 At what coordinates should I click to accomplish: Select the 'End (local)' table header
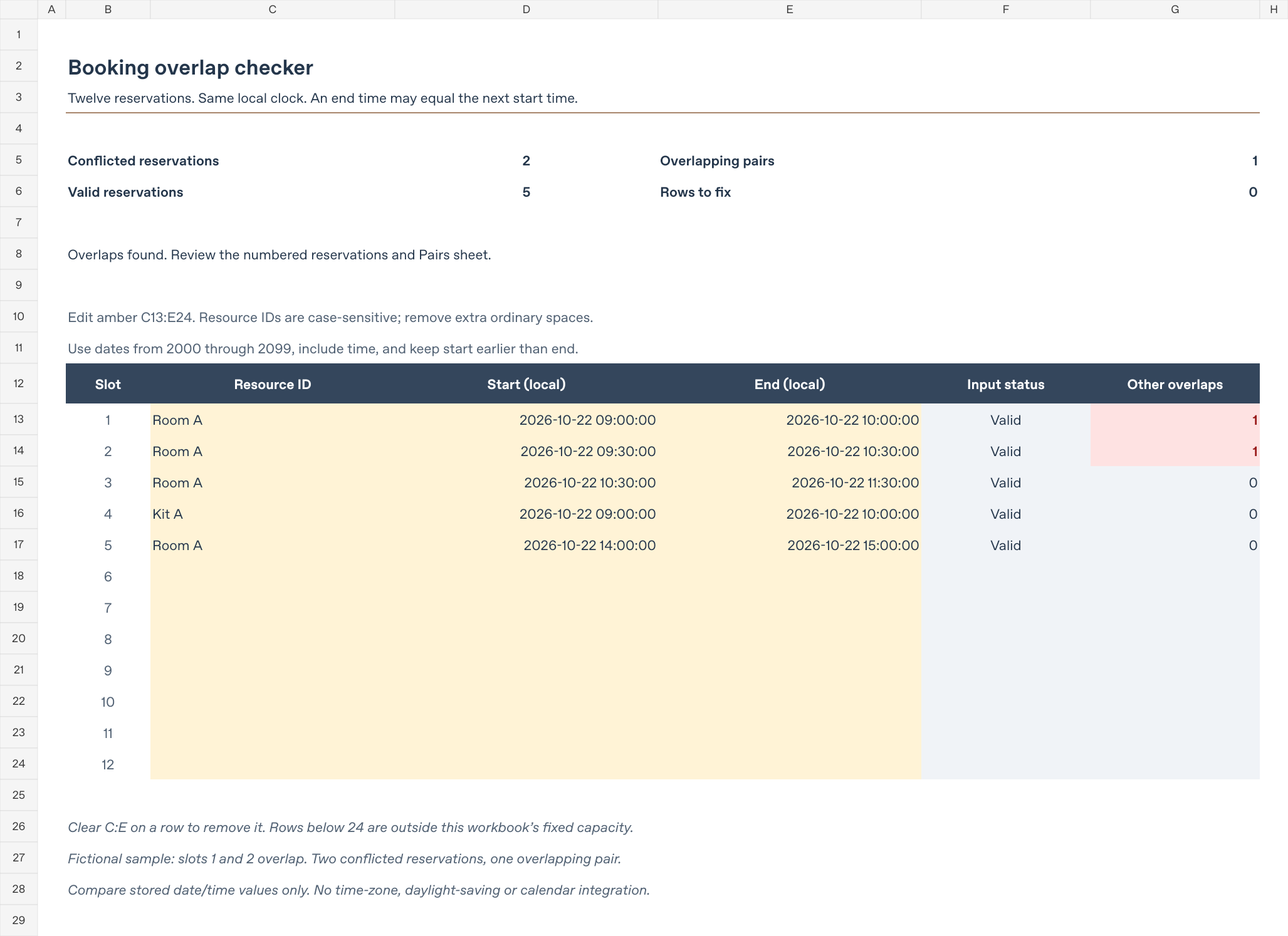pos(790,384)
